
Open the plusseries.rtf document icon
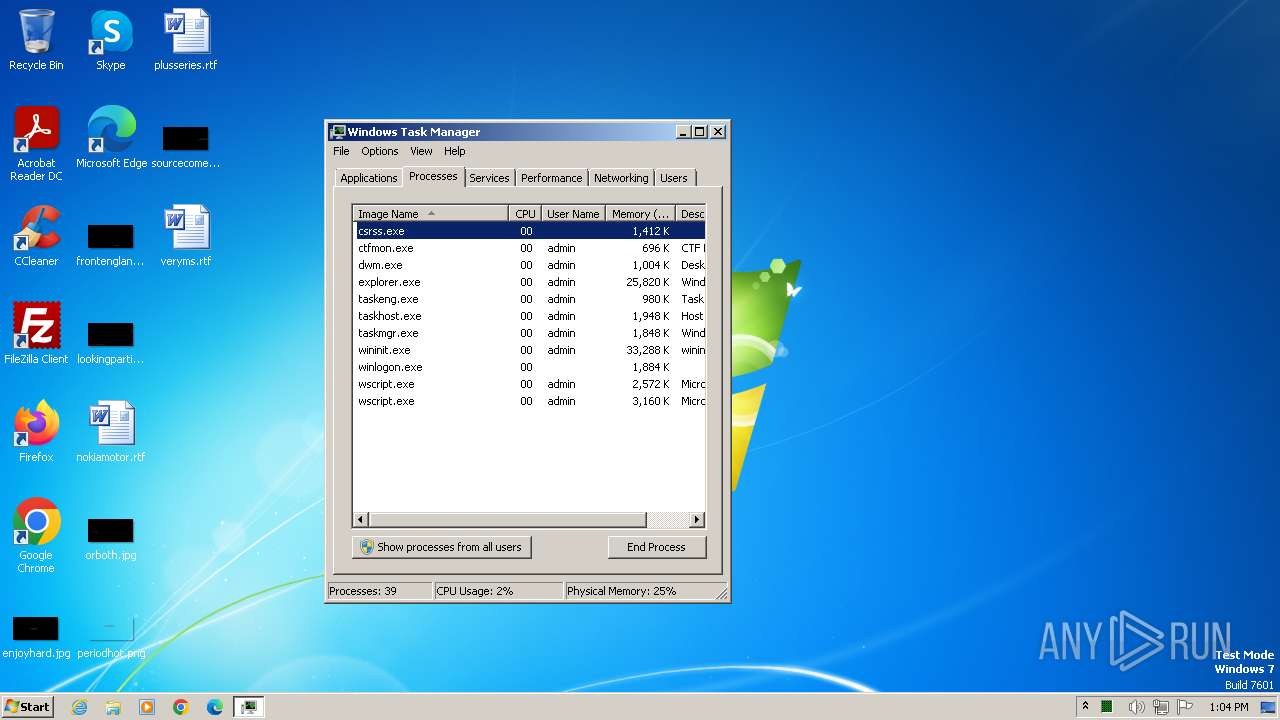186,40
